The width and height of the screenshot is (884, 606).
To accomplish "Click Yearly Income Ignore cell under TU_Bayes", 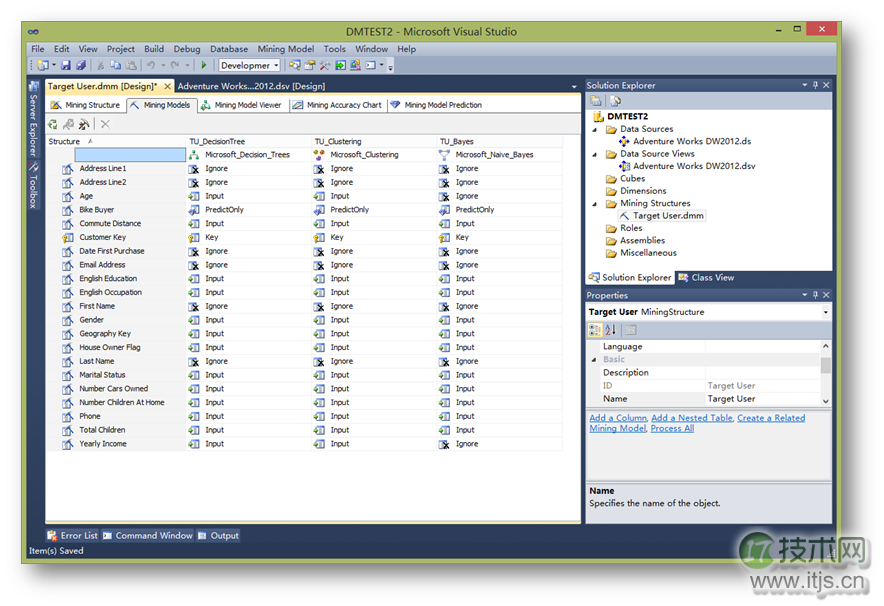I will click(x=500, y=444).
